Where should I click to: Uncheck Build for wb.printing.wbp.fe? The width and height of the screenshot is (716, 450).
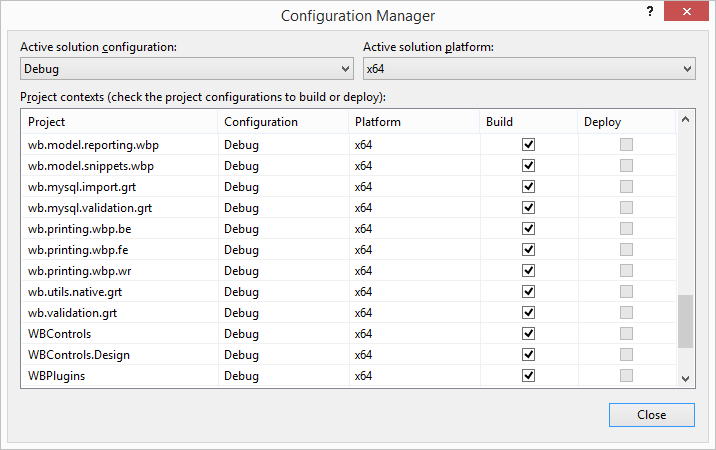coord(529,250)
